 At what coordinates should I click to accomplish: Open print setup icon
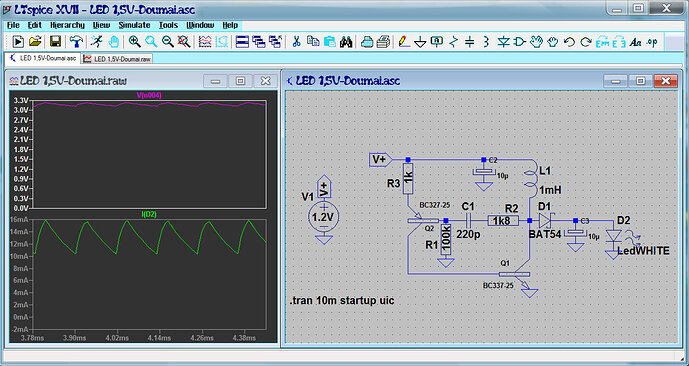coord(367,42)
